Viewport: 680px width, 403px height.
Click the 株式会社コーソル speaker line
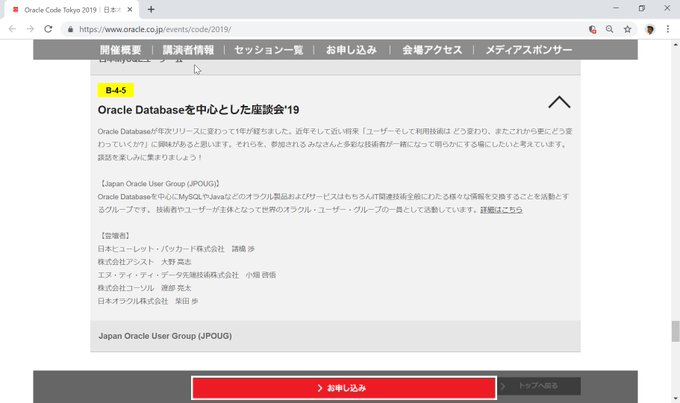[x=144, y=288]
